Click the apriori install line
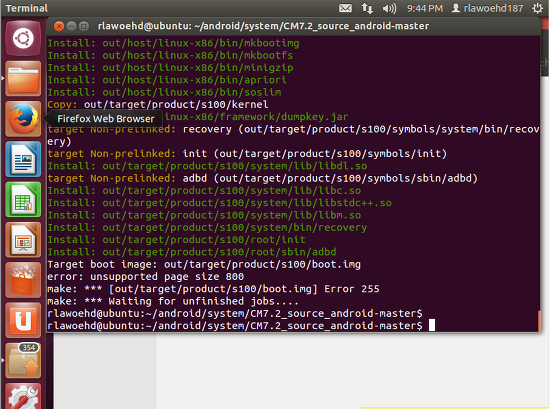 [167, 80]
